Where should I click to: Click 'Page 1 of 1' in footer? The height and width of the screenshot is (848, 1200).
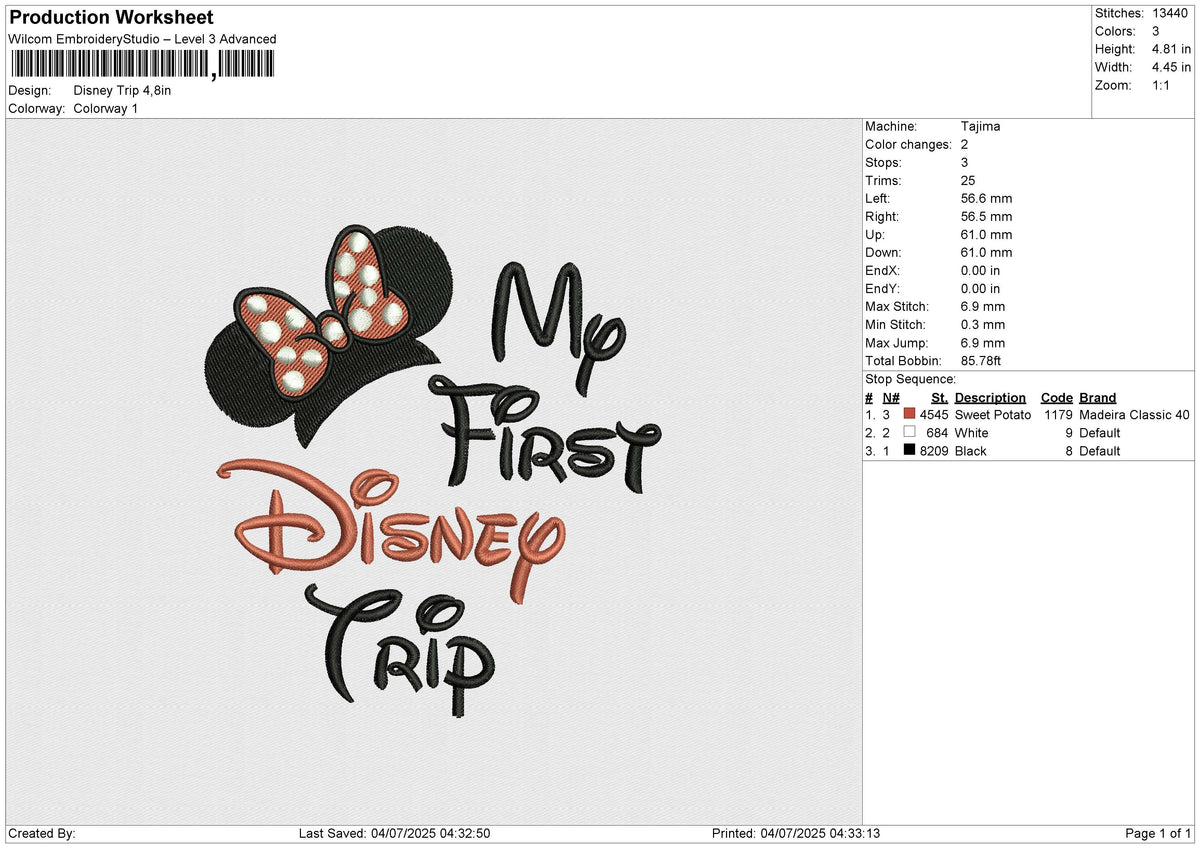[x=1158, y=833]
